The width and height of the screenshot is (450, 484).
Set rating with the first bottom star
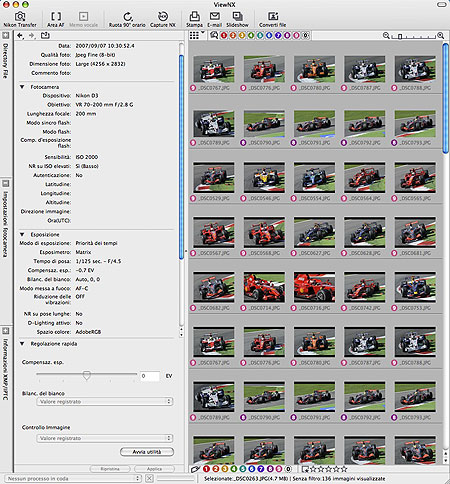click(x=314, y=469)
